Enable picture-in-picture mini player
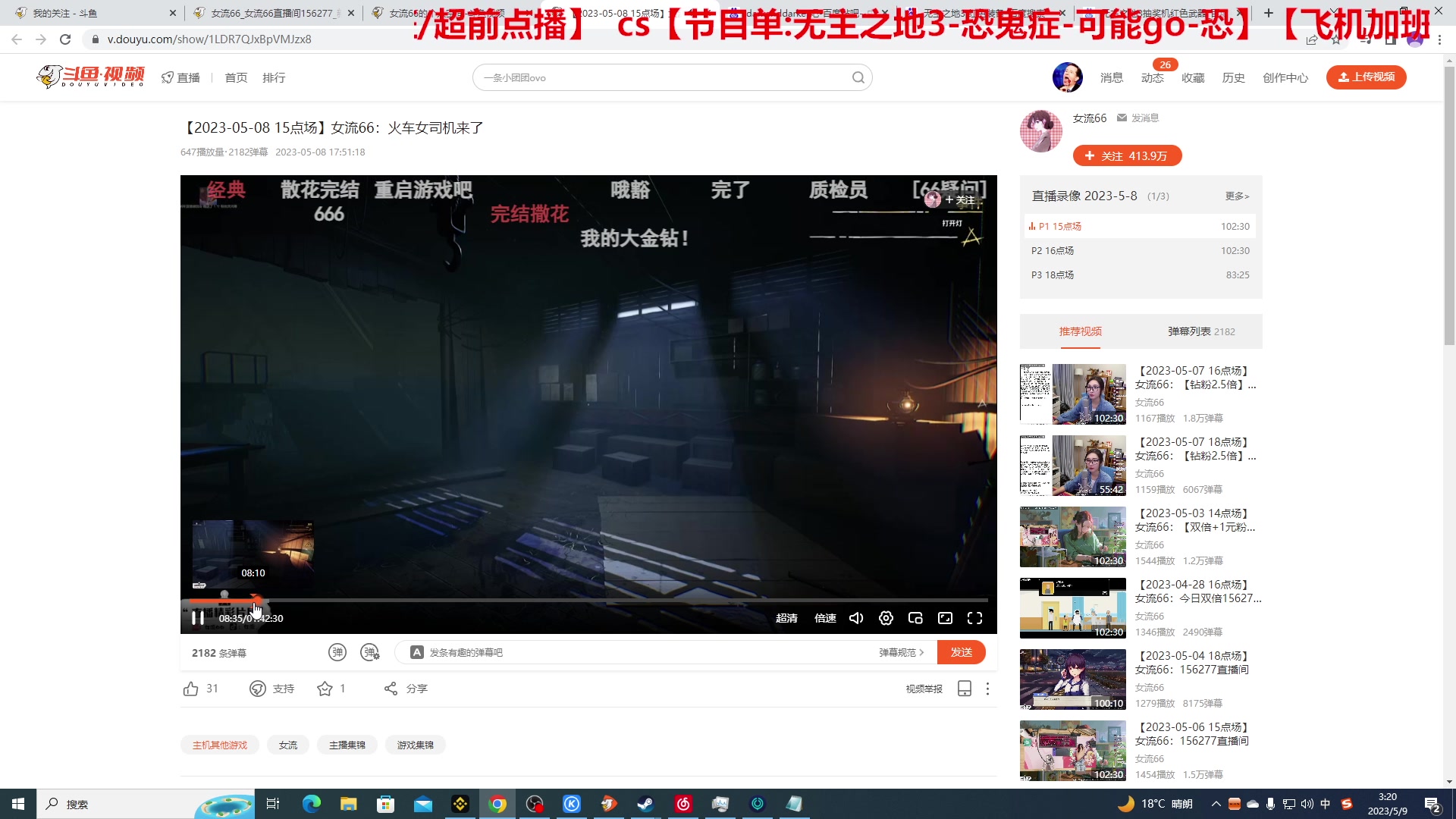This screenshot has height=819, width=1456. [x=915, y=618]
